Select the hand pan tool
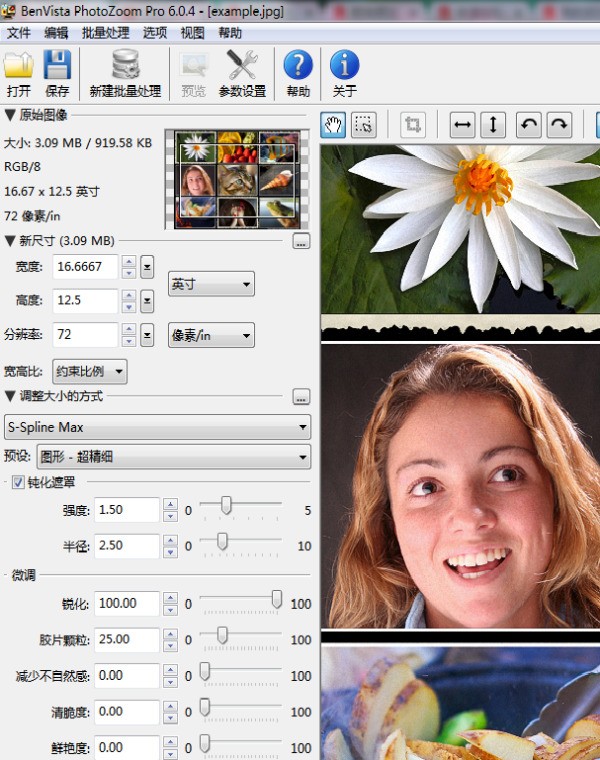The image size is (600, 760). click(333, 125)
